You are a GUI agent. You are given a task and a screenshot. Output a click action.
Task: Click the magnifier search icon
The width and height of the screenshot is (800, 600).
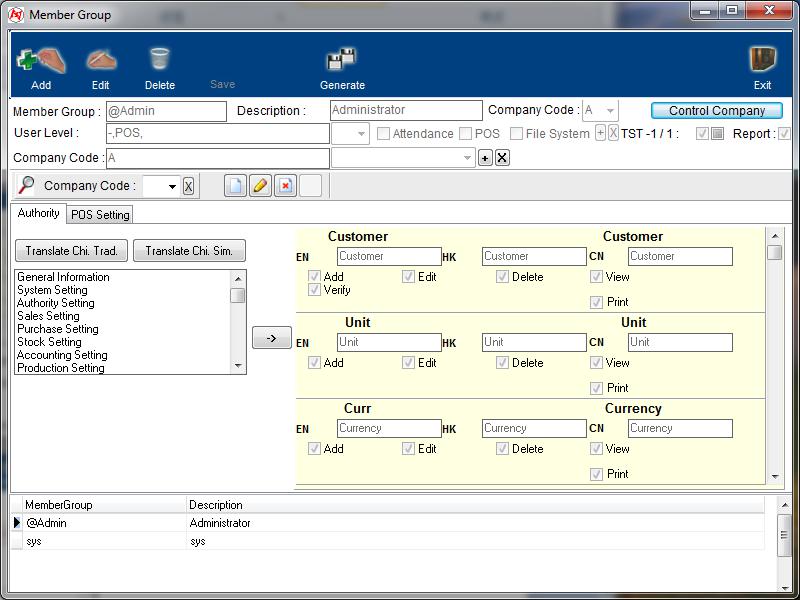[x=26, y=185]
